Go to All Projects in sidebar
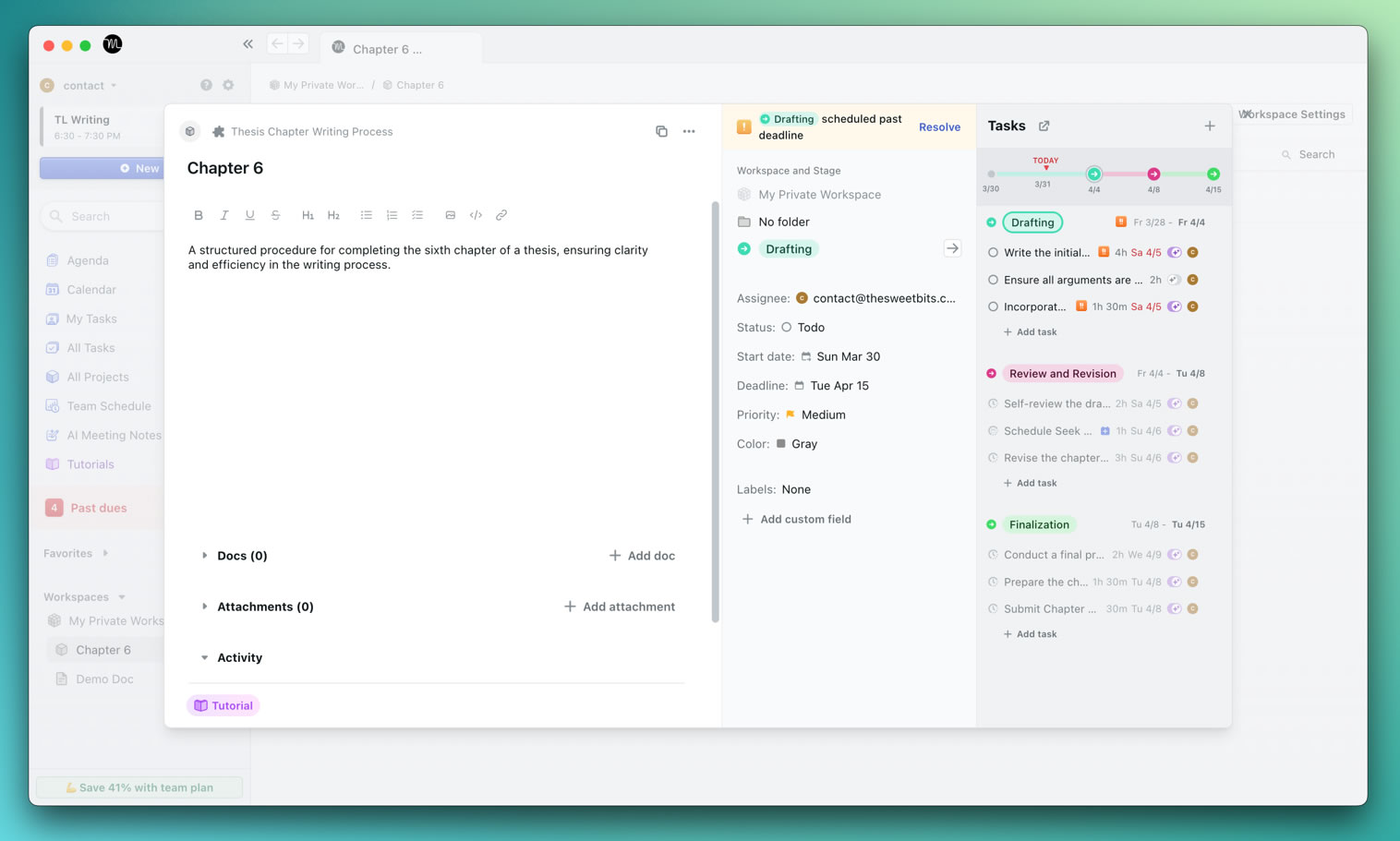Viewport: 1400px width, 841px height. [x=97, y=377]
